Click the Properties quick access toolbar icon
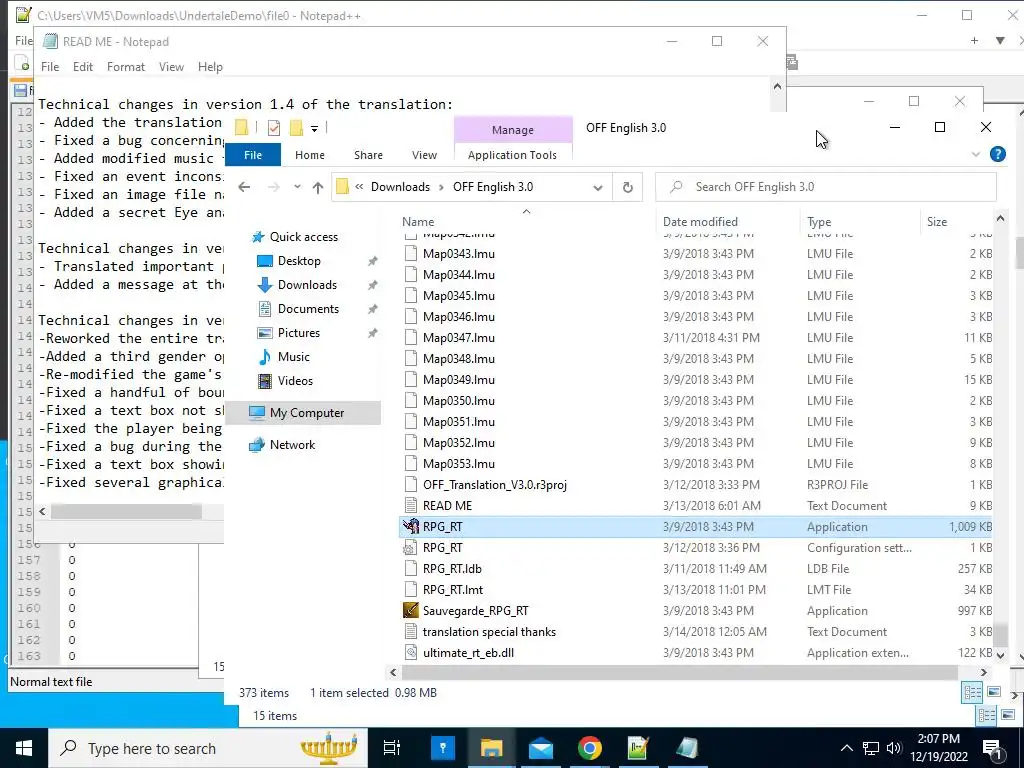The image size is (1024, 768). click(274, 128)
